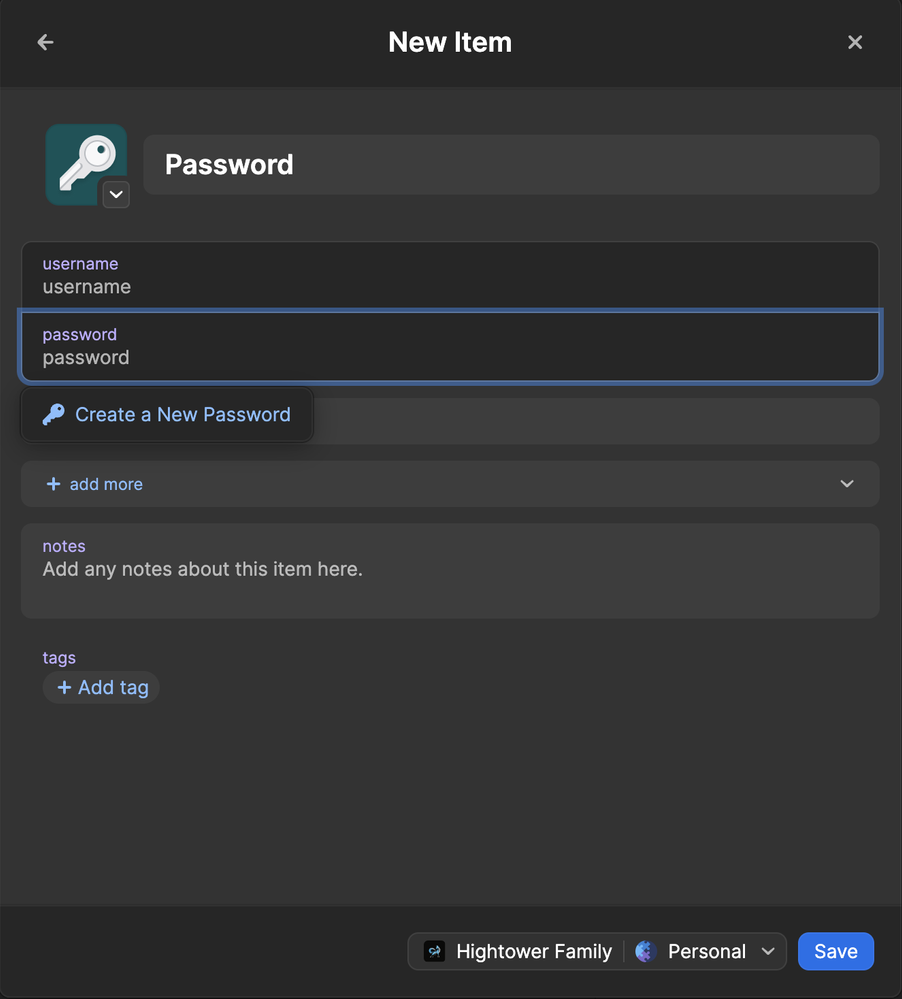902x999 pixels.
Task: Click the plus icon beside add more
Action: (54, 484)
